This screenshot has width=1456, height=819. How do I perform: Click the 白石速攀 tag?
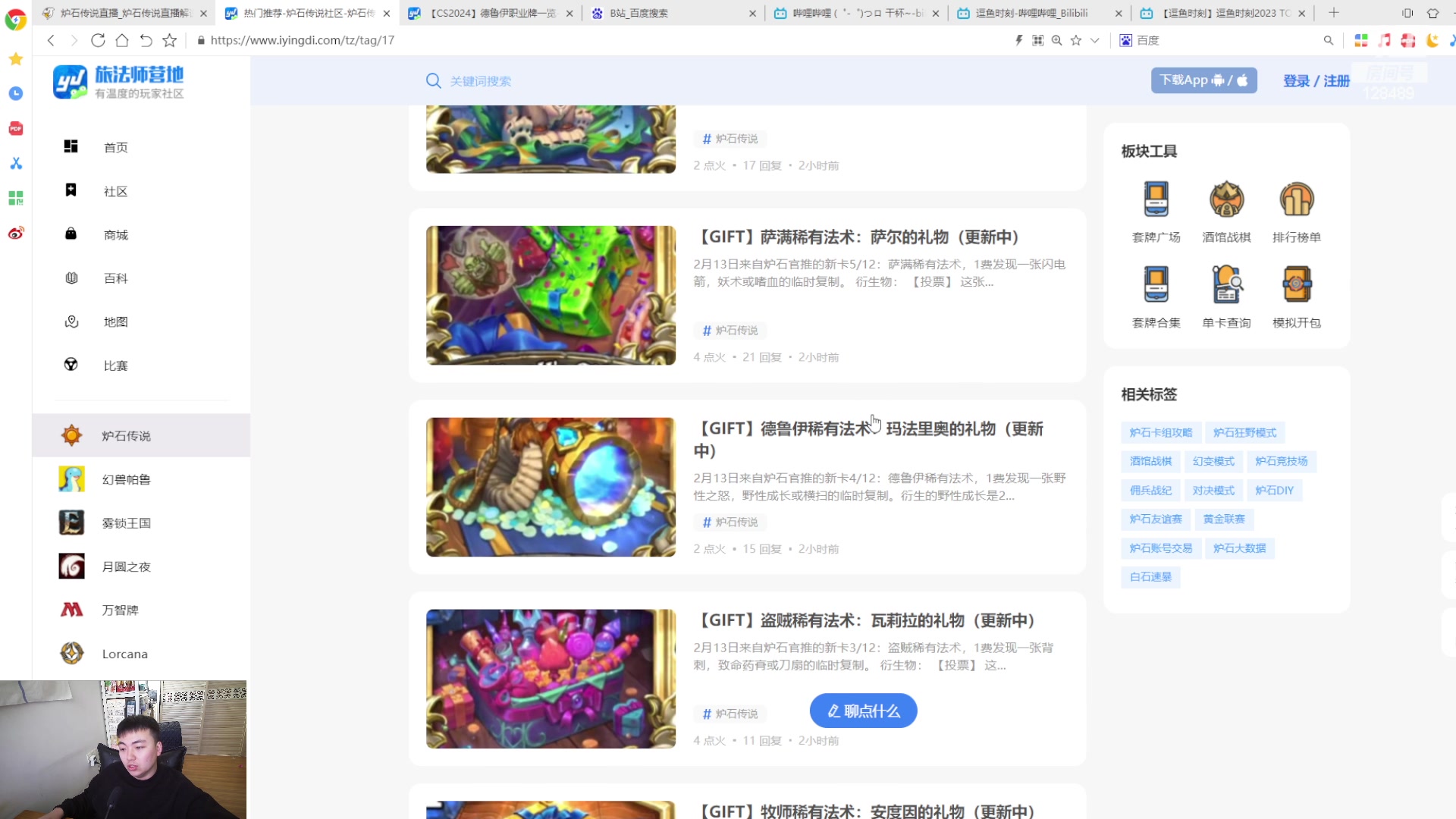click(1150, 577)
